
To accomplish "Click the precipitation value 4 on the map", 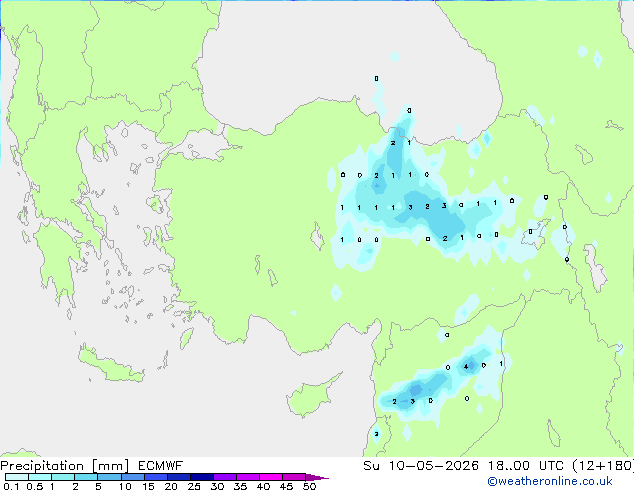I will [466, 366].
